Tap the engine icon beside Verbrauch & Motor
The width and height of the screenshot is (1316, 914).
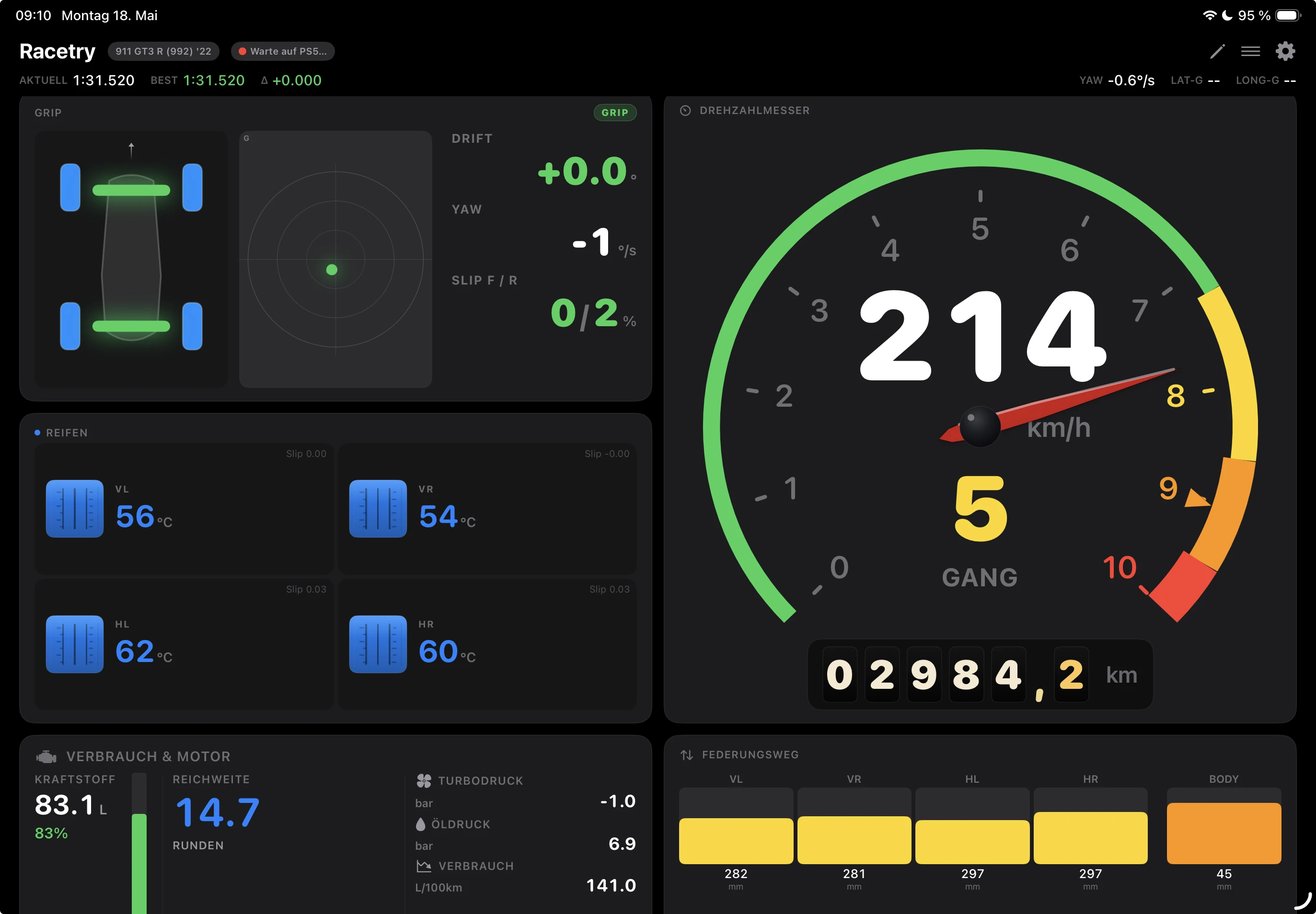pyautogui.click(x=46, y=756)
